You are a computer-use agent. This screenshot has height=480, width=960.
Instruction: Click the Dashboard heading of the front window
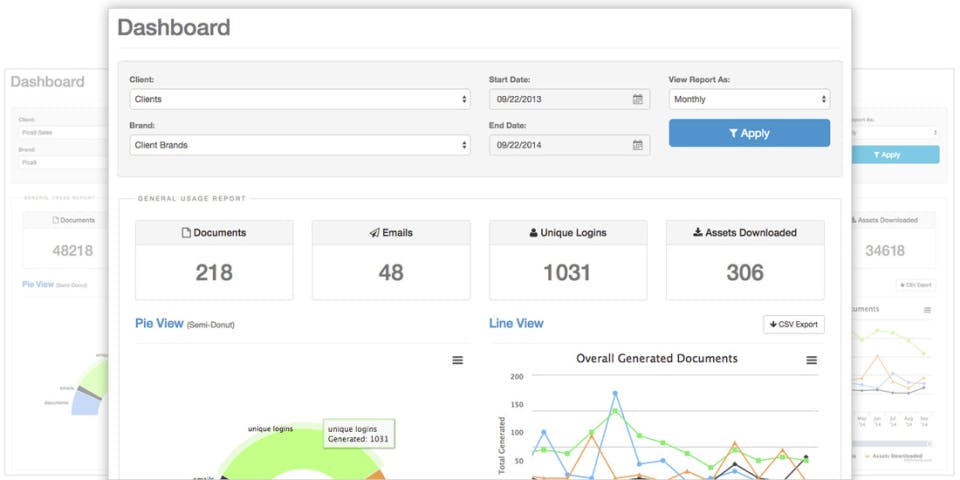(x=174, y=28)
